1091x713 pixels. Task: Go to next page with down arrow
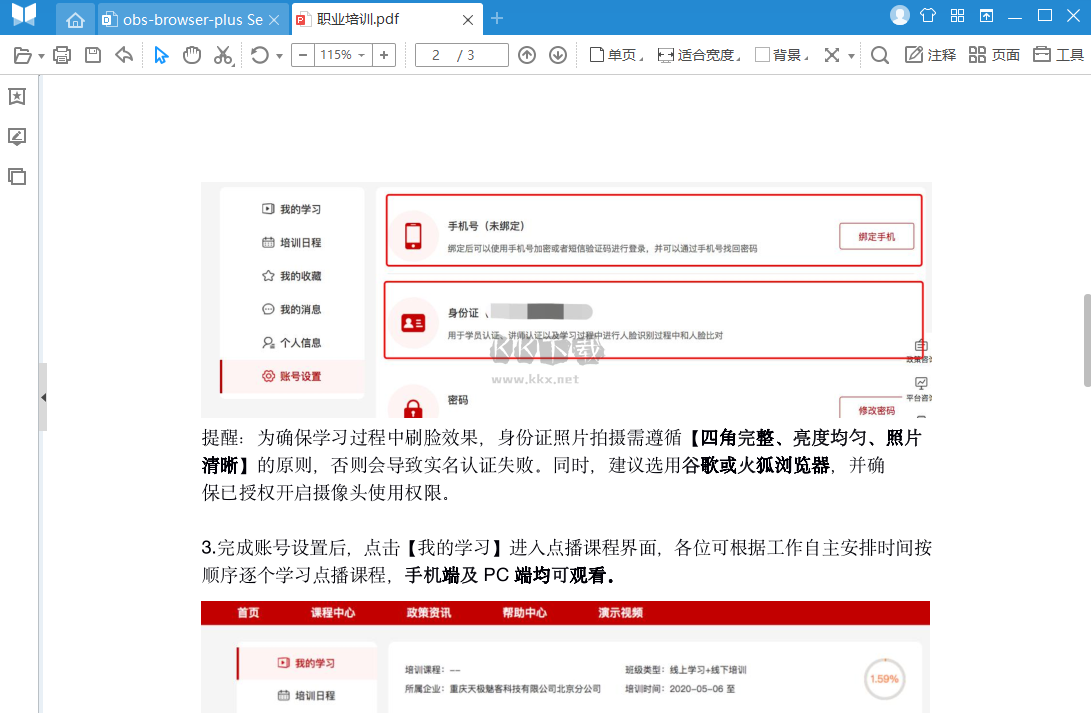(x=555, y=55)
